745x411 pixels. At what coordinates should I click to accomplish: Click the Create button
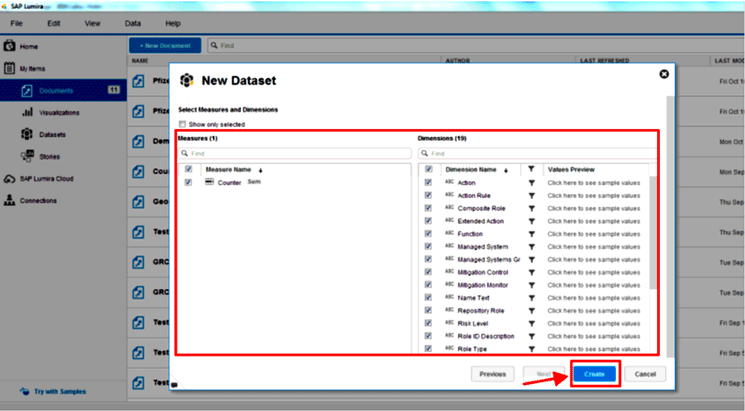tap(594, 374)
